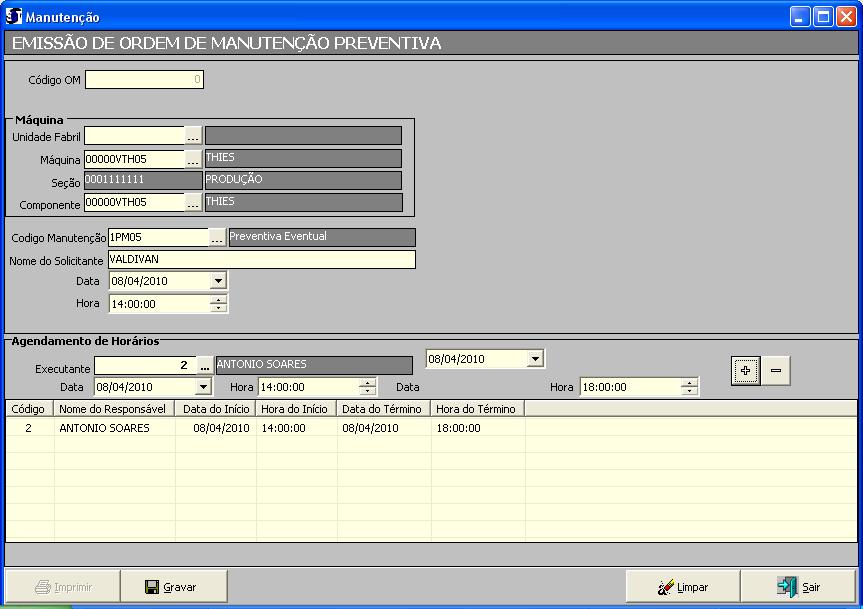The image size is (863, 609).
Task: Open Máquina lookup ellipsis button
Action: [x=193, y=159]
